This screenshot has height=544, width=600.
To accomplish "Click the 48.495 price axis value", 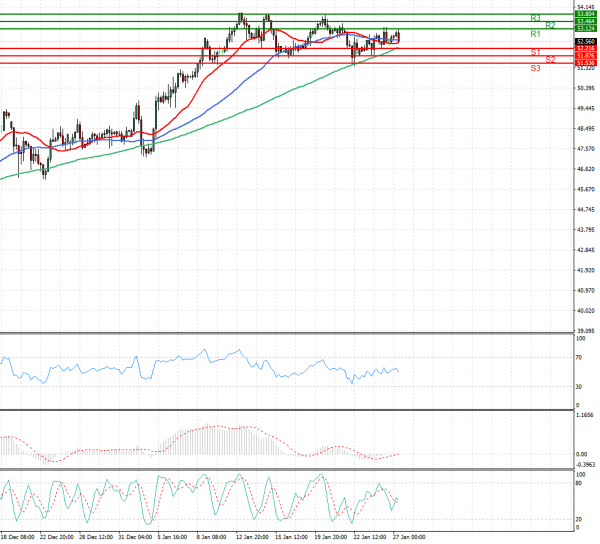I will [x=586, y=129].
